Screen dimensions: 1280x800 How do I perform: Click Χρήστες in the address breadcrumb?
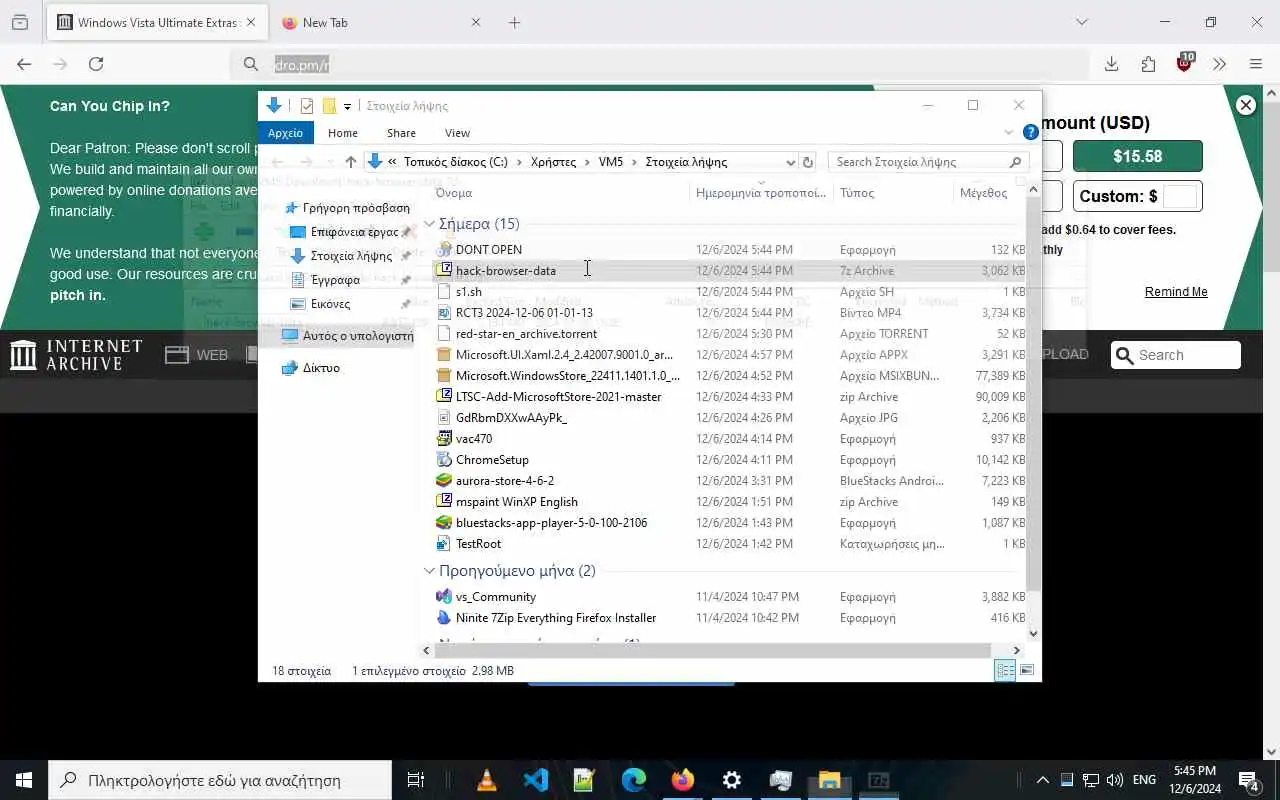[554, 162]
